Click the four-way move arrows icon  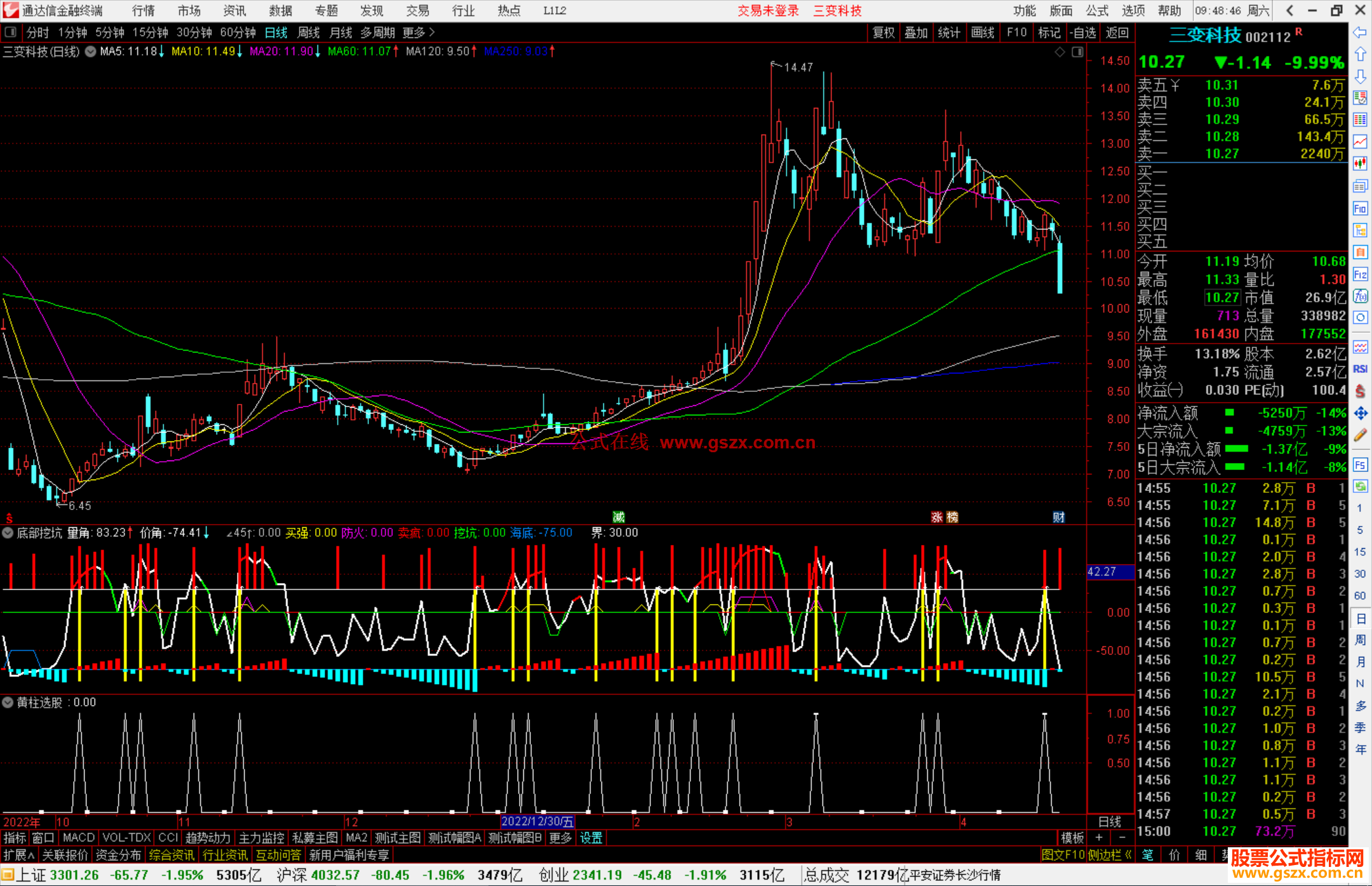tap(1360, 413)
